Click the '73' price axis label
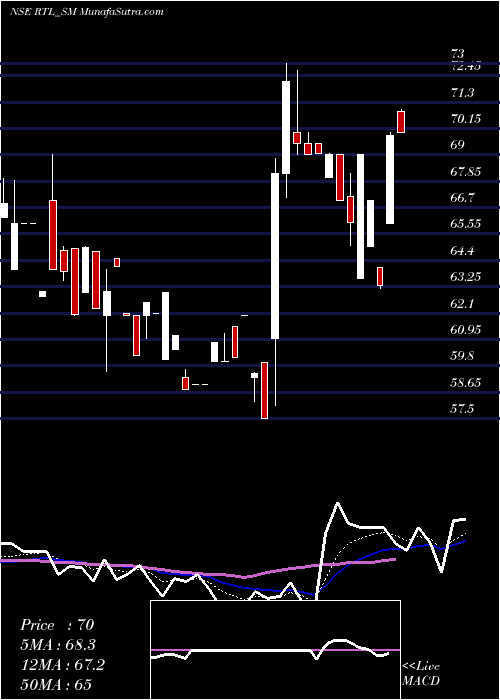This screenshot has width=500, height=700. [458, 54]
